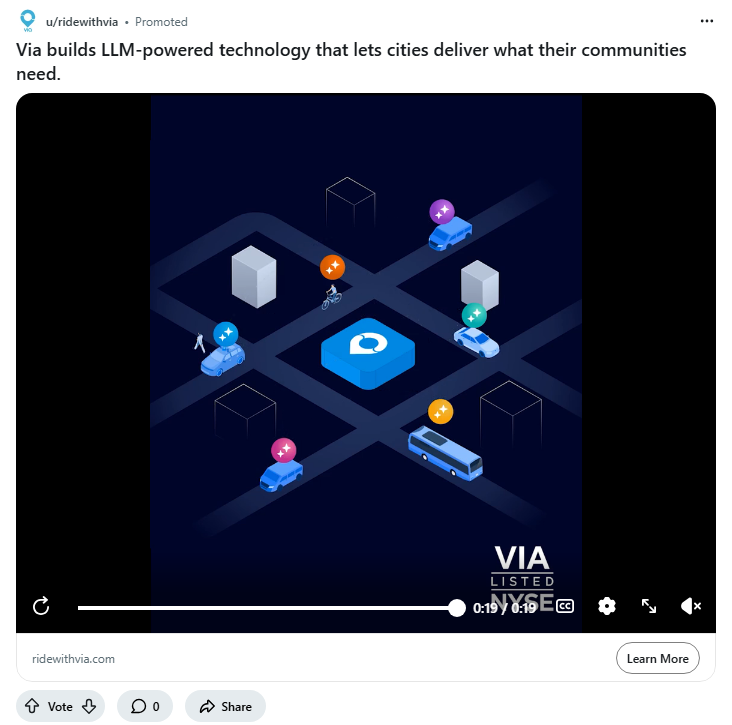This screenshot has width=732, height=725.
Task: Click the VIA Listed NYSE watermark
Action: pos(522,578)
